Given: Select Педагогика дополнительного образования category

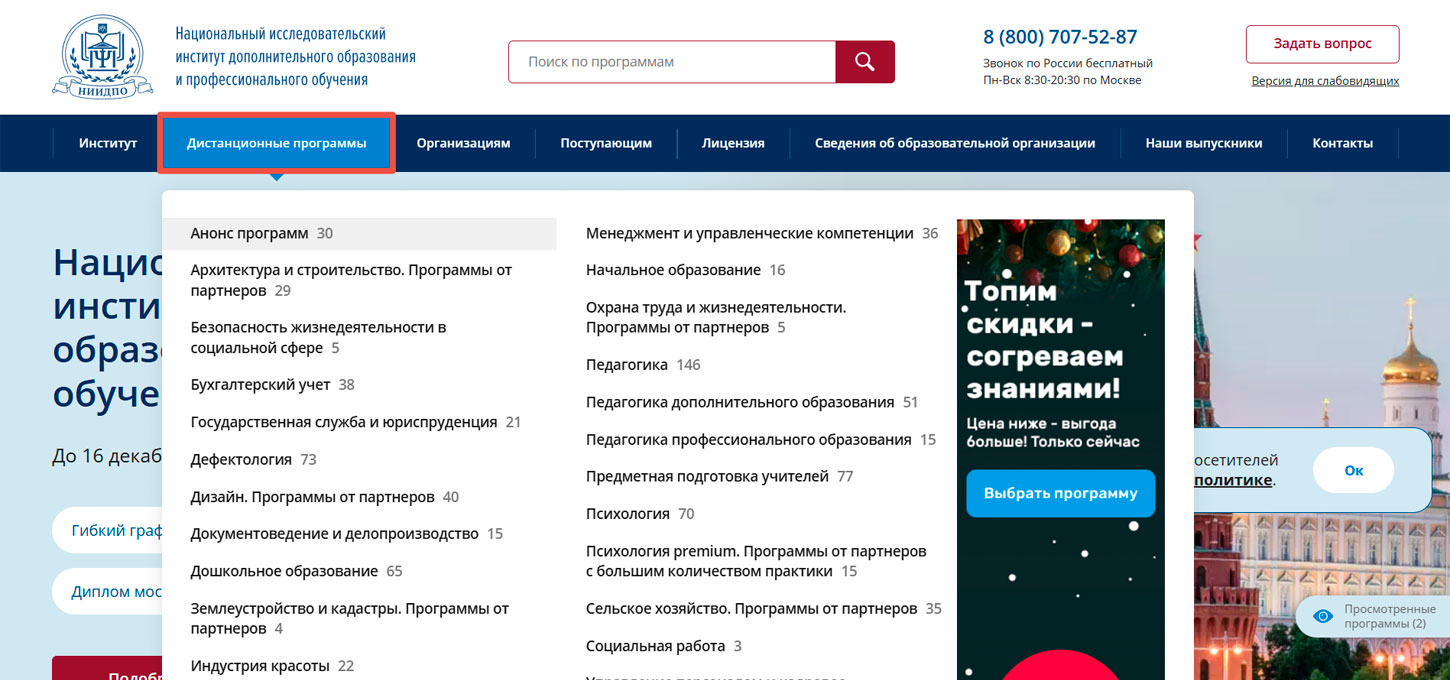Looking at the screenshot, I should coord(752,402).
